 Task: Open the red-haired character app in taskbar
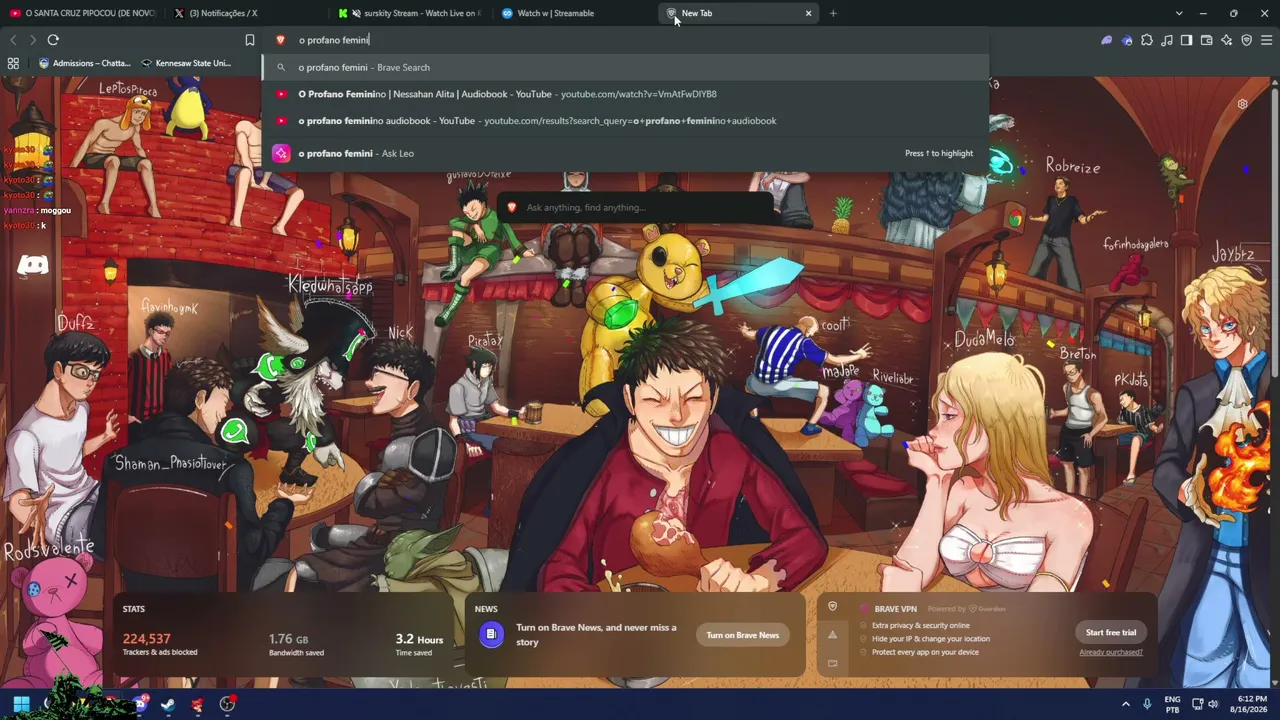point(197,704)
